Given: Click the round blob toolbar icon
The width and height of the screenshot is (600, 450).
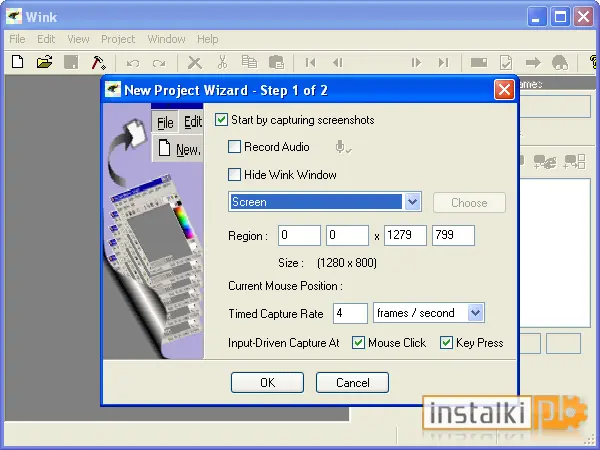Looking at the screenshot, I should point(560,62).
